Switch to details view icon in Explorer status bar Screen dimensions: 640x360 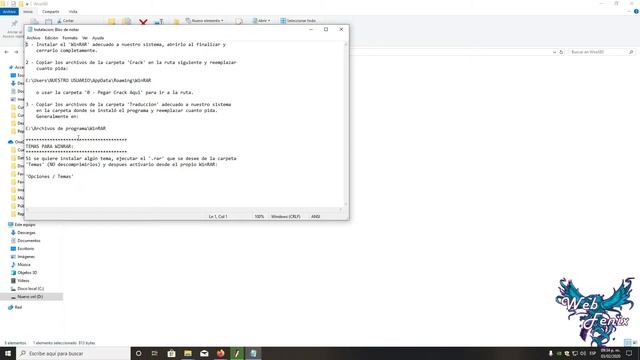tap(627, 342)
